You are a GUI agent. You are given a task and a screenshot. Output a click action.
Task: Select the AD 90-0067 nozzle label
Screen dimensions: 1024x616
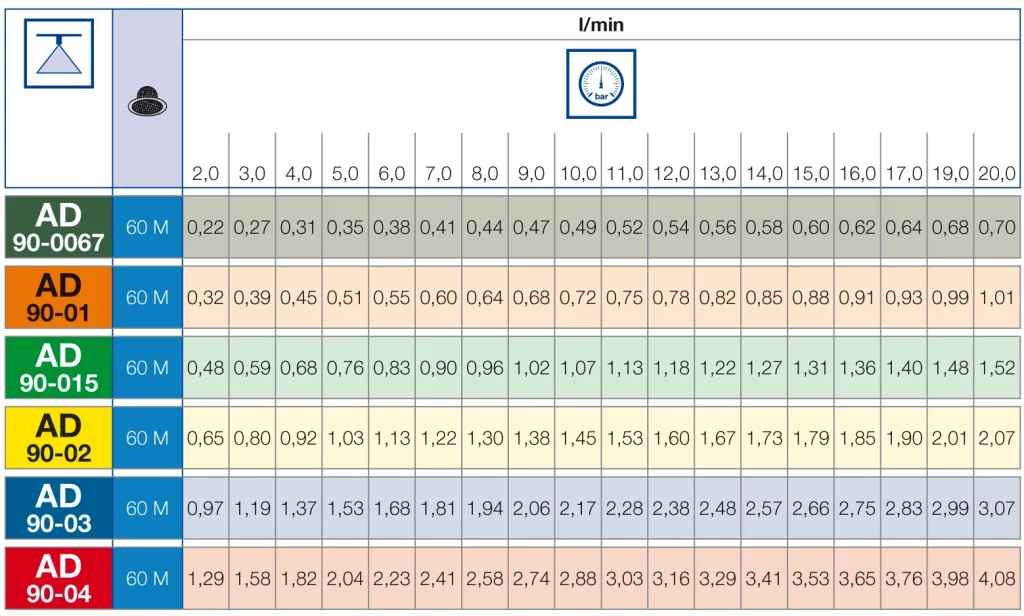(x=58, y=227)
